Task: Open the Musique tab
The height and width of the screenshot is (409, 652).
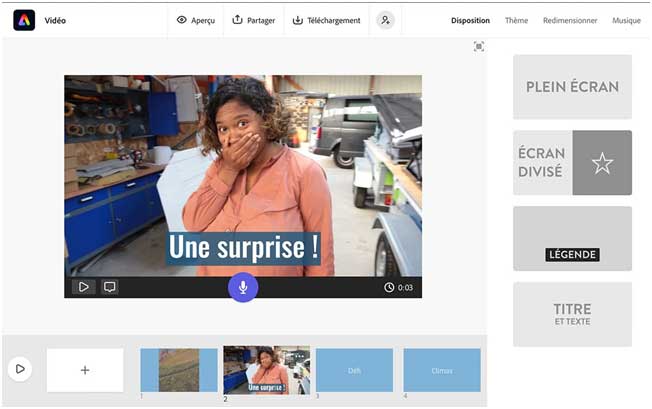Action: [x=626, y=20]
